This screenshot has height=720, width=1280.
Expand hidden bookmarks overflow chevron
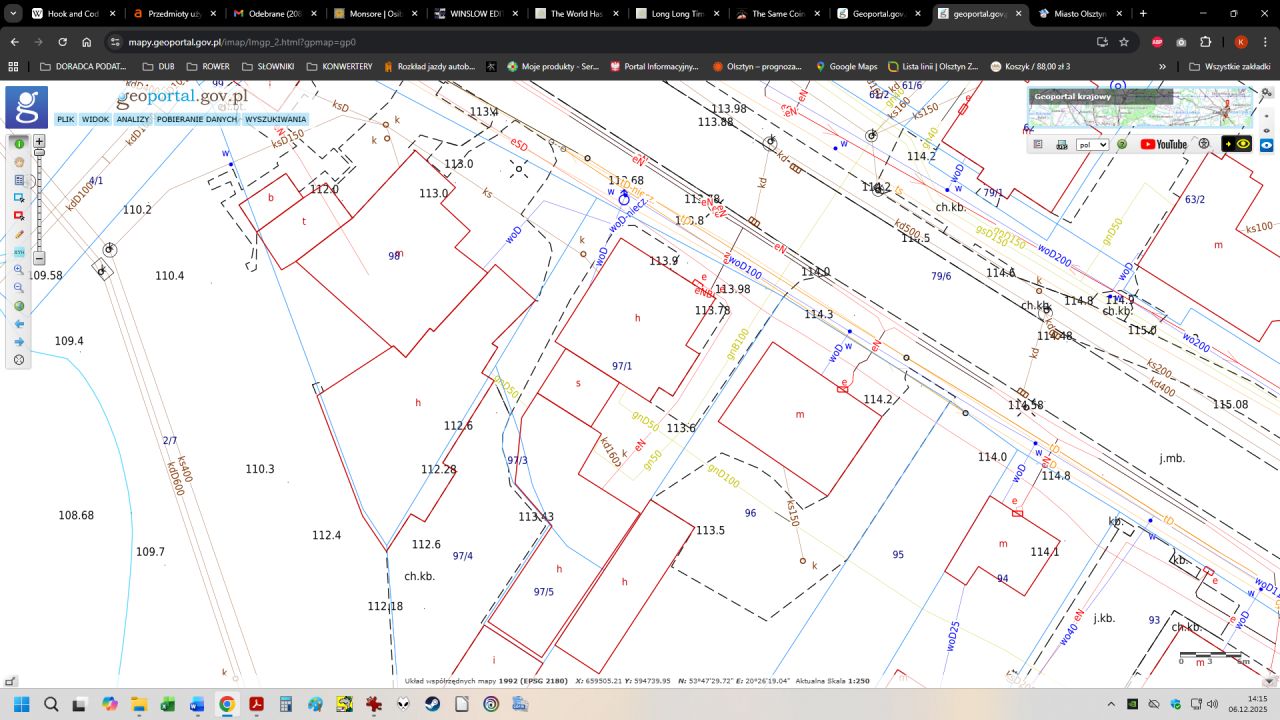(x=1162, y=67)
